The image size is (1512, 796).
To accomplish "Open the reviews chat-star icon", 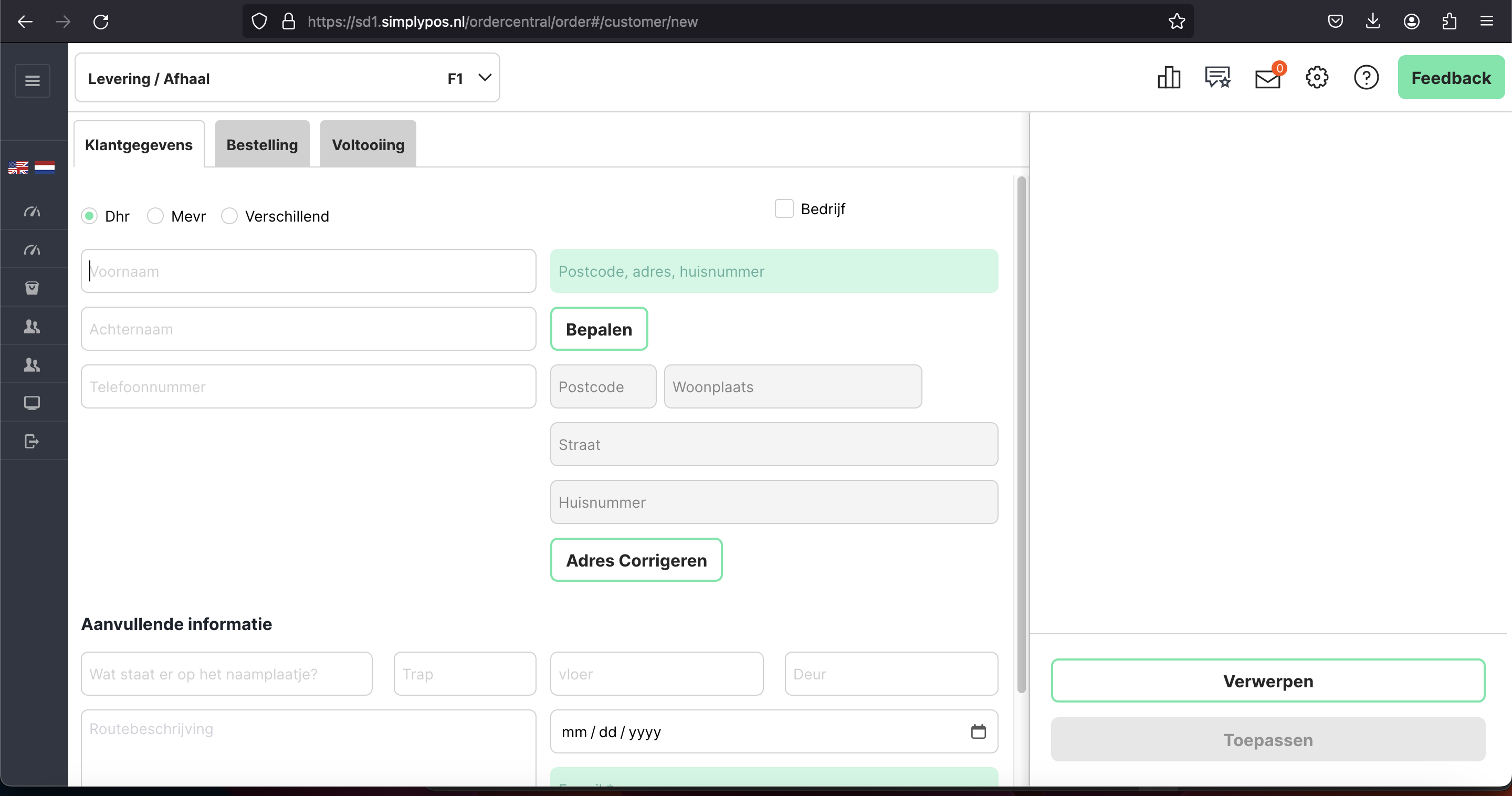I will (1218, 78).
